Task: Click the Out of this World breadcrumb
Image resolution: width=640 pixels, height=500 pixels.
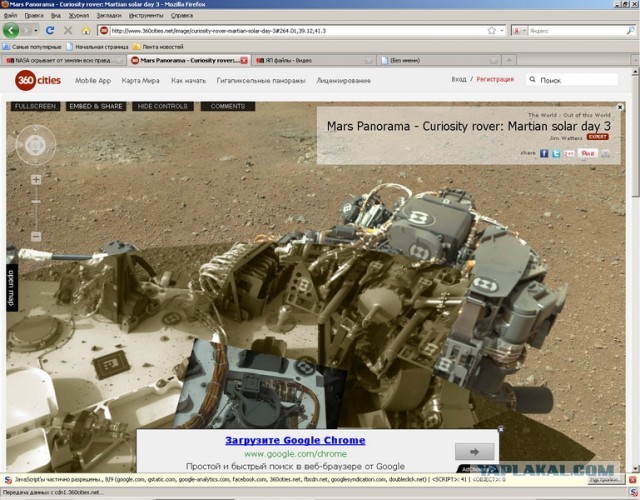Action: pyautogui.click(x=587, y=115)
